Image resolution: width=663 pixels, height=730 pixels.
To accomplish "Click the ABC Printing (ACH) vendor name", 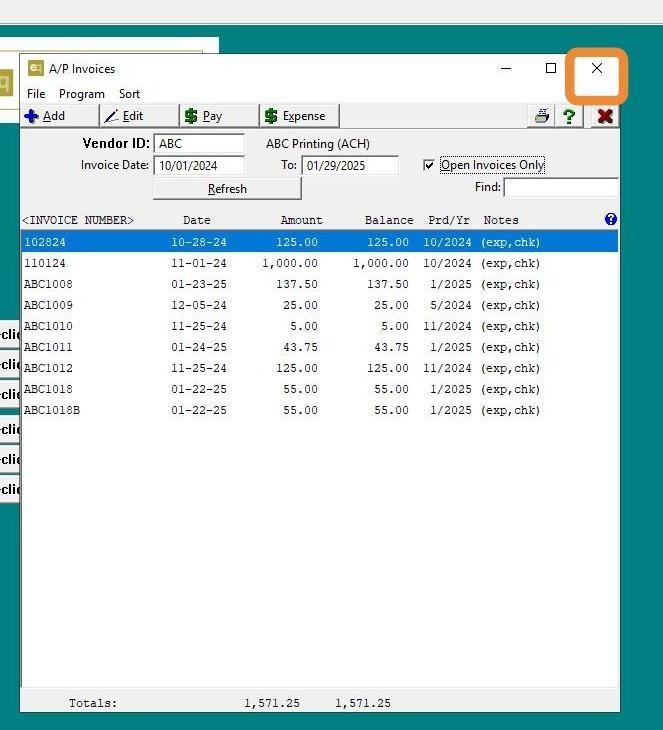I will (318, 143).
